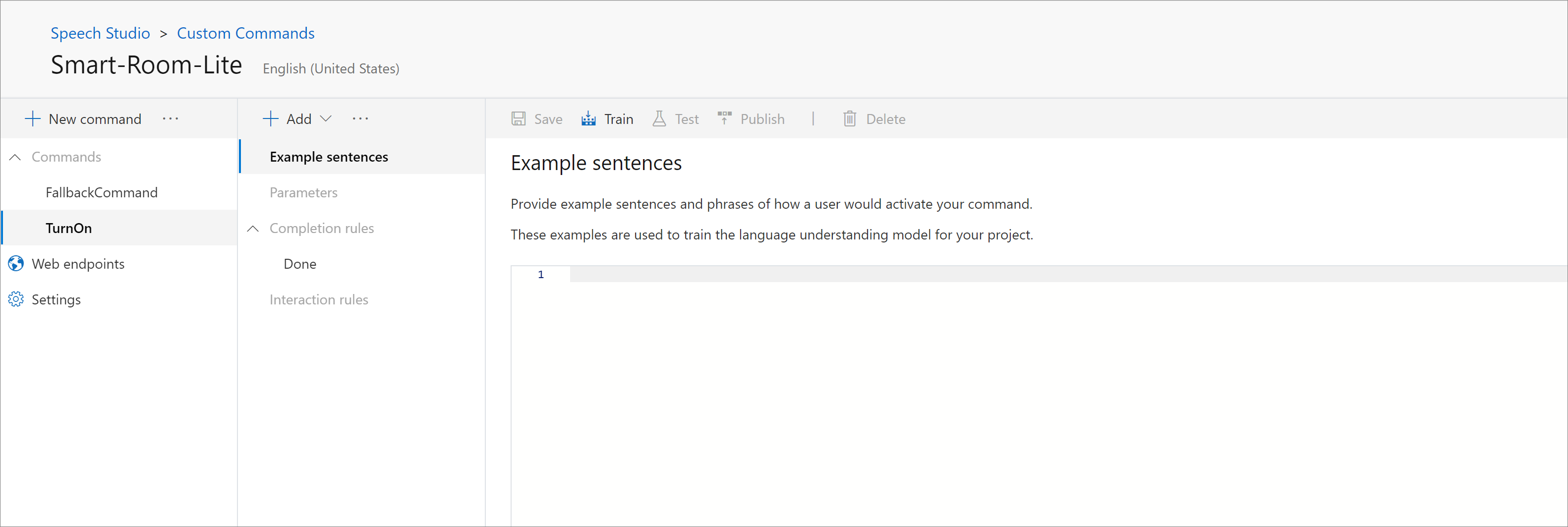Open more options next to New command
The image size is (1568, 527).
click(x=171, y=118)
